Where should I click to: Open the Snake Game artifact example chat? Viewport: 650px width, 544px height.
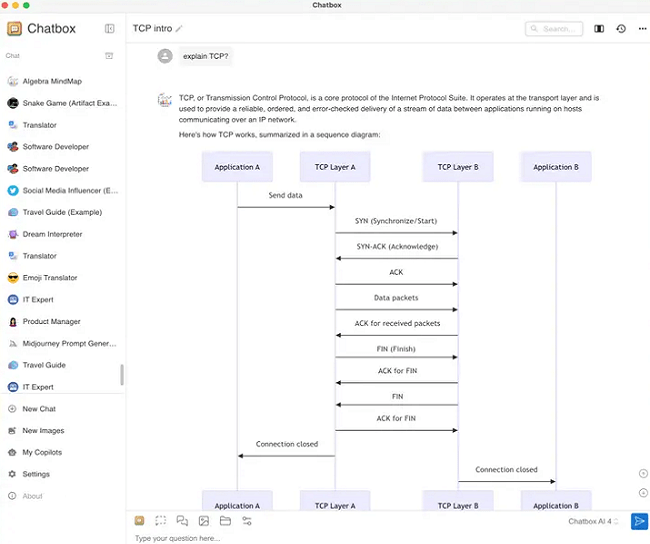pyautogui.click(x=68, y=103)
